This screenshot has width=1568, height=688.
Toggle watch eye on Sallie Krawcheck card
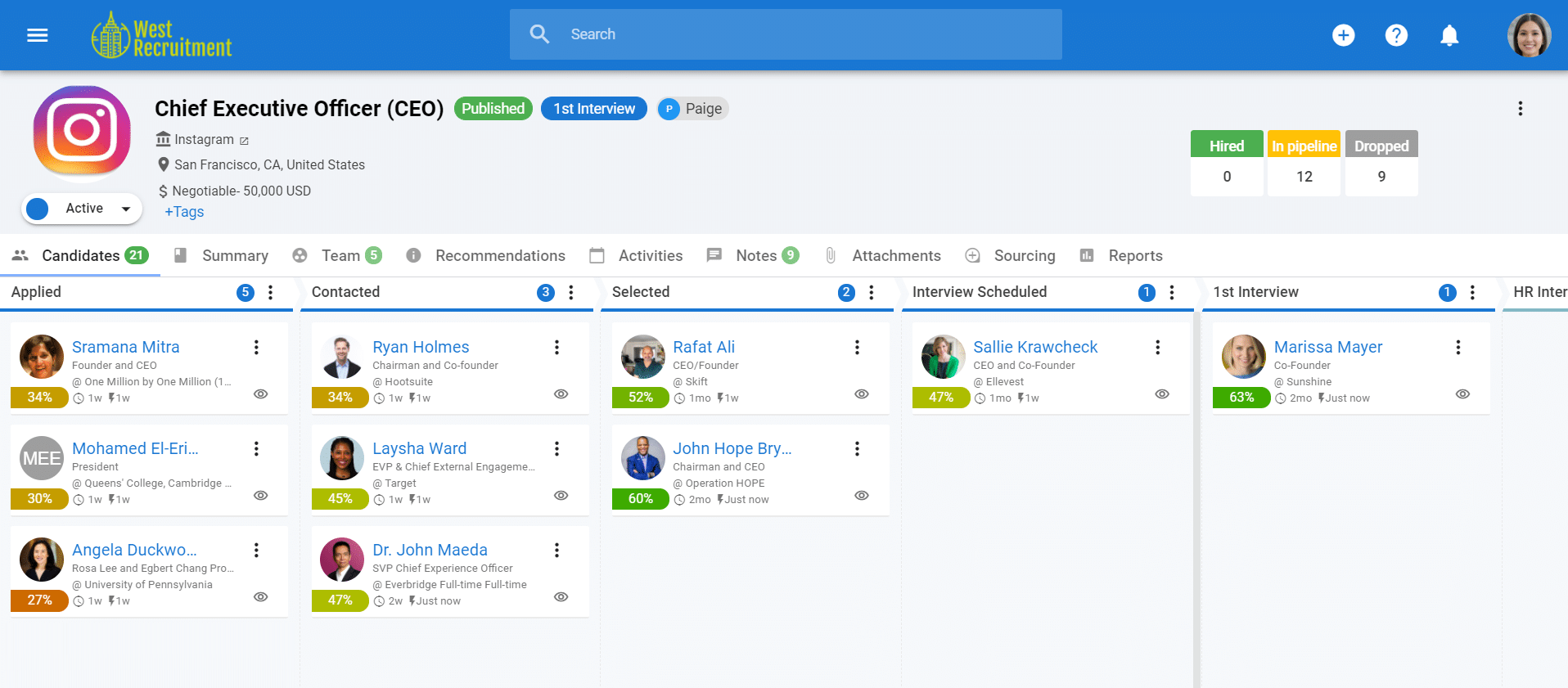click(1162, 394)
